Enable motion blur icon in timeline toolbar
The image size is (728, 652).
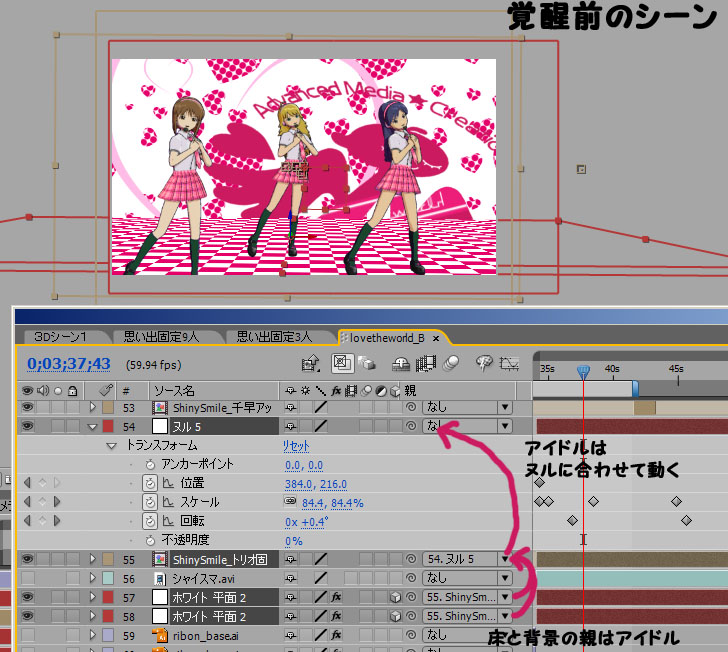pyautogui.click(x=451, y=364)
